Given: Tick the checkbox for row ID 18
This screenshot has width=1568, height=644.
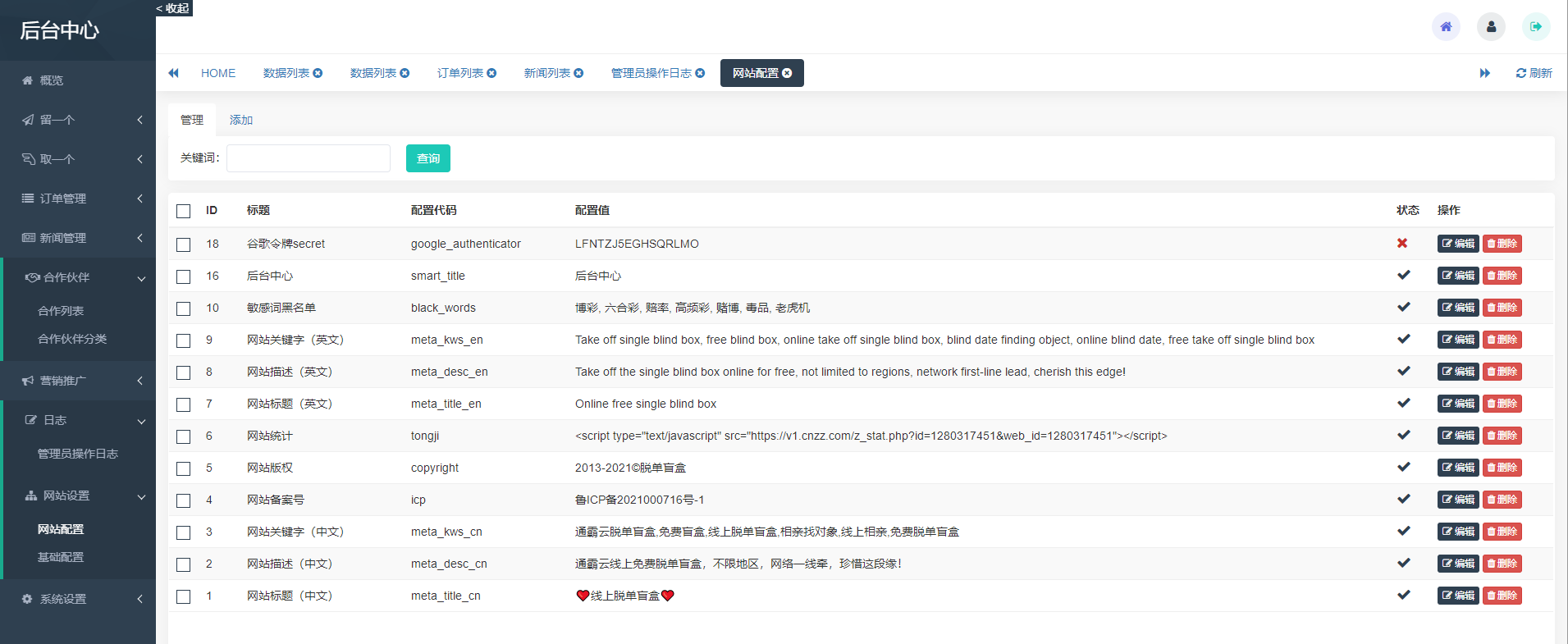Looking at the screenshot, I should pyautogui.click(x=183, y=244).
